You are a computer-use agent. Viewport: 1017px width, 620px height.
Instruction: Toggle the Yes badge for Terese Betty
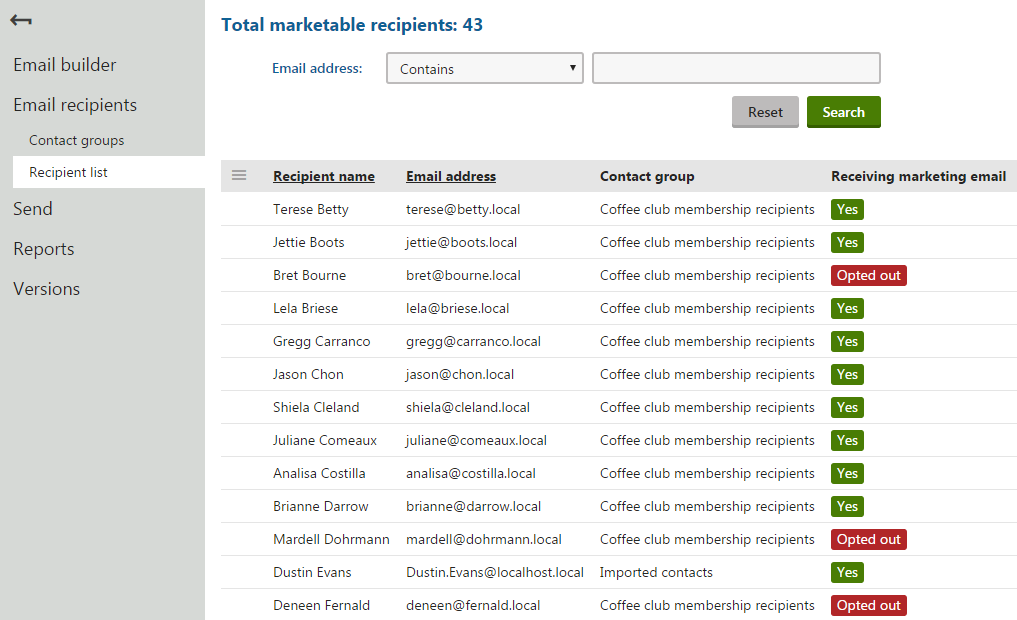tap(846, 209)
